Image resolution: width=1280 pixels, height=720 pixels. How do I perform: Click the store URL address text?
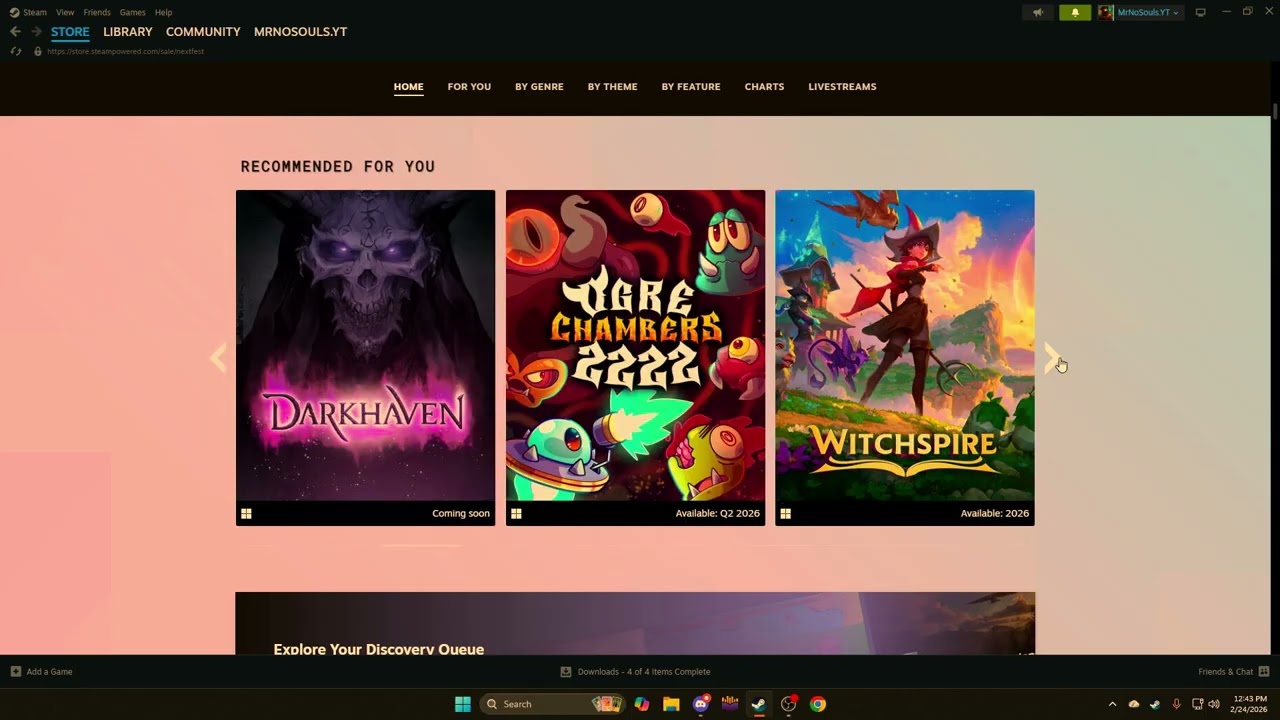(x=125, y=51)
